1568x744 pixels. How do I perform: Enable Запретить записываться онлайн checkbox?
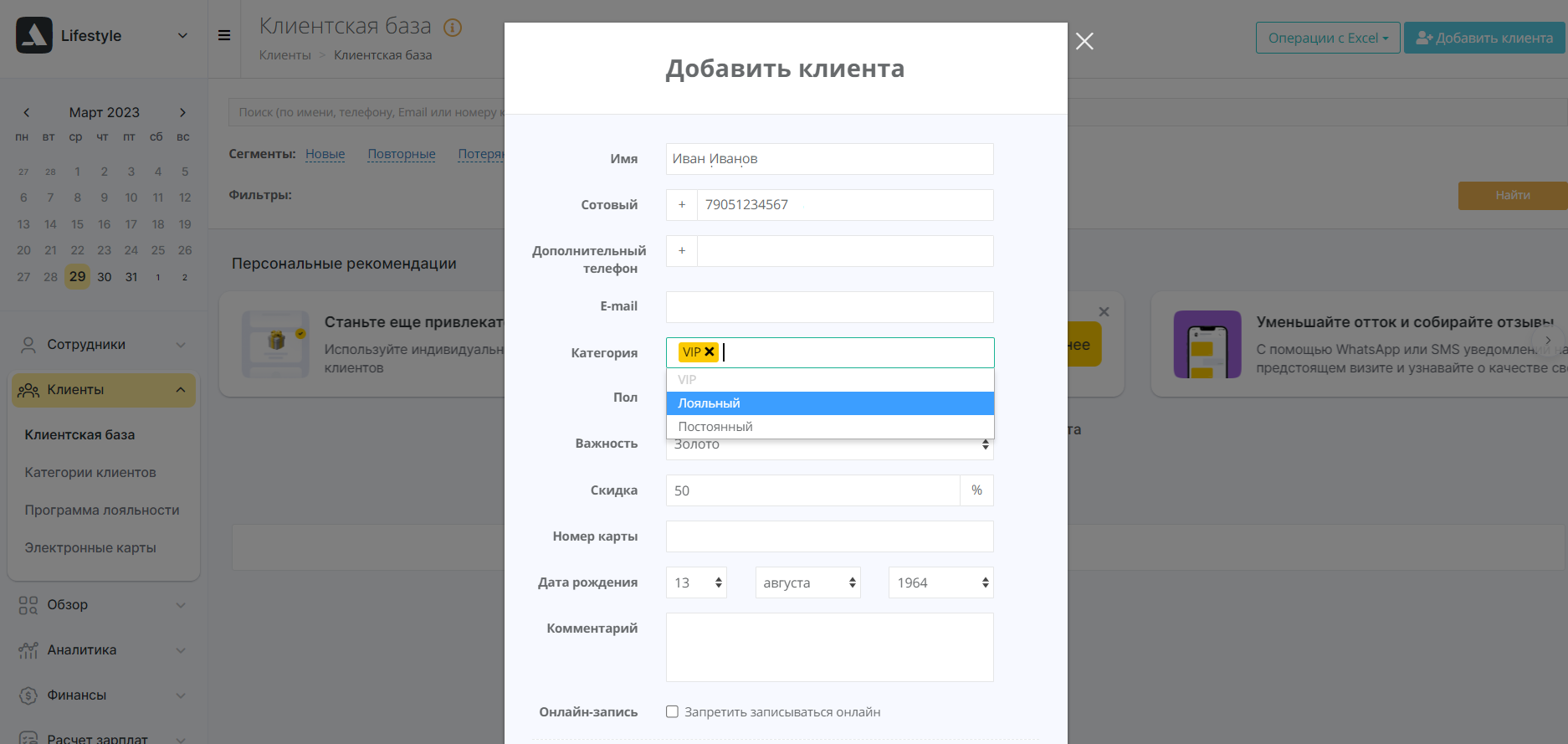pyautogui.click(x=672, y=712)
